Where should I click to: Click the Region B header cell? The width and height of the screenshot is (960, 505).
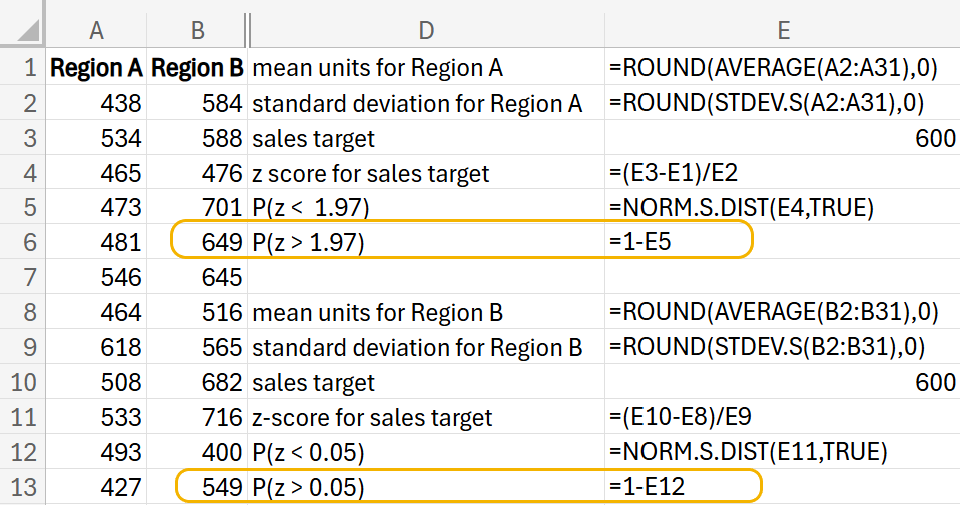coord(197,69)
